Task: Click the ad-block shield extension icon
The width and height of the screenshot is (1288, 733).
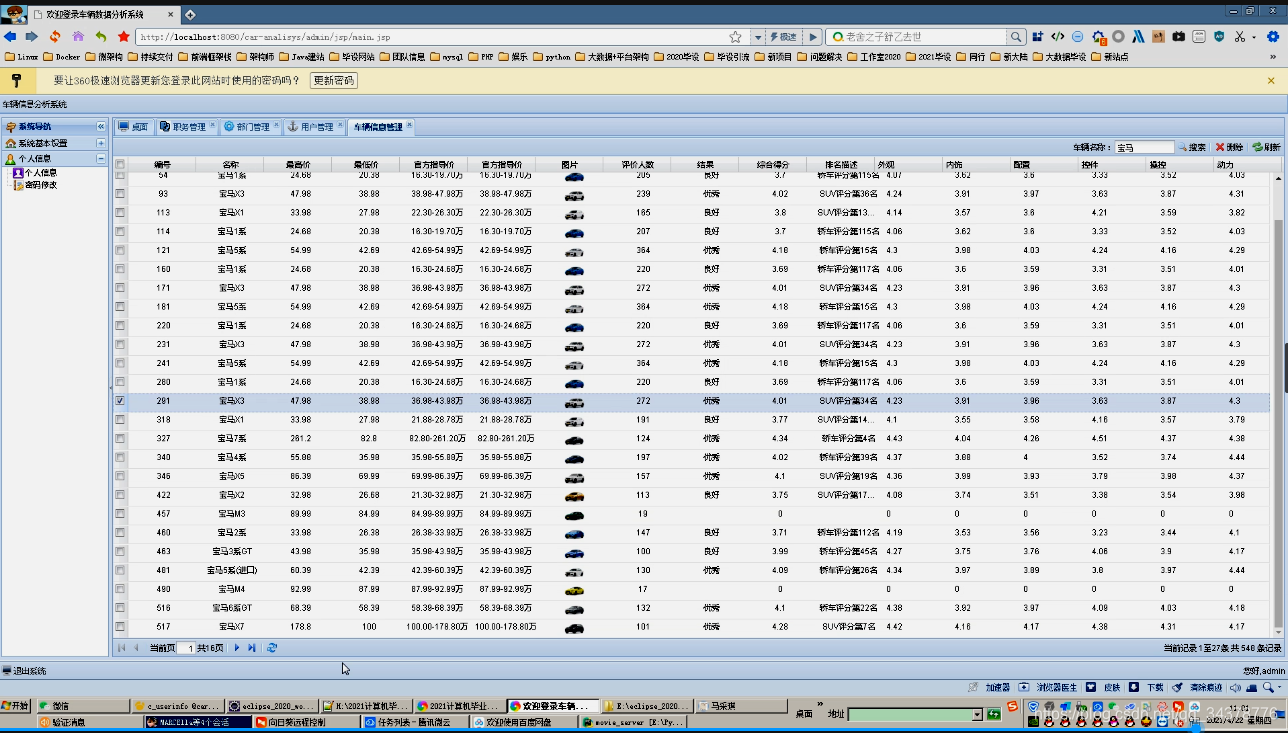Action: pos(1219,37)
